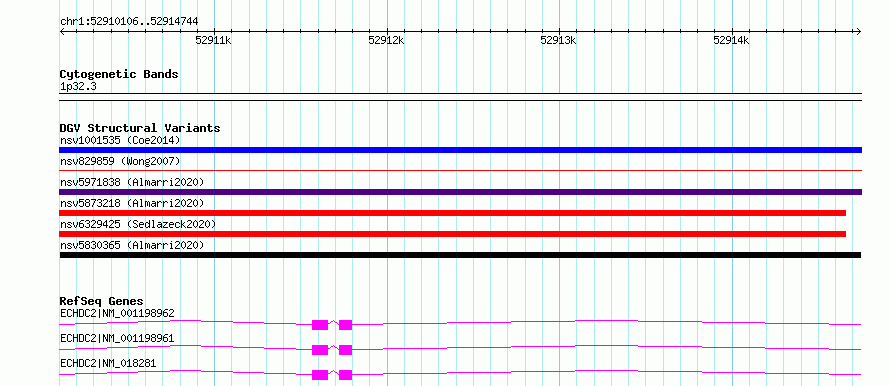Select the thin red nsv829859 variant line
The height and width of the screenshot is (386, 890).
point(460,170)
